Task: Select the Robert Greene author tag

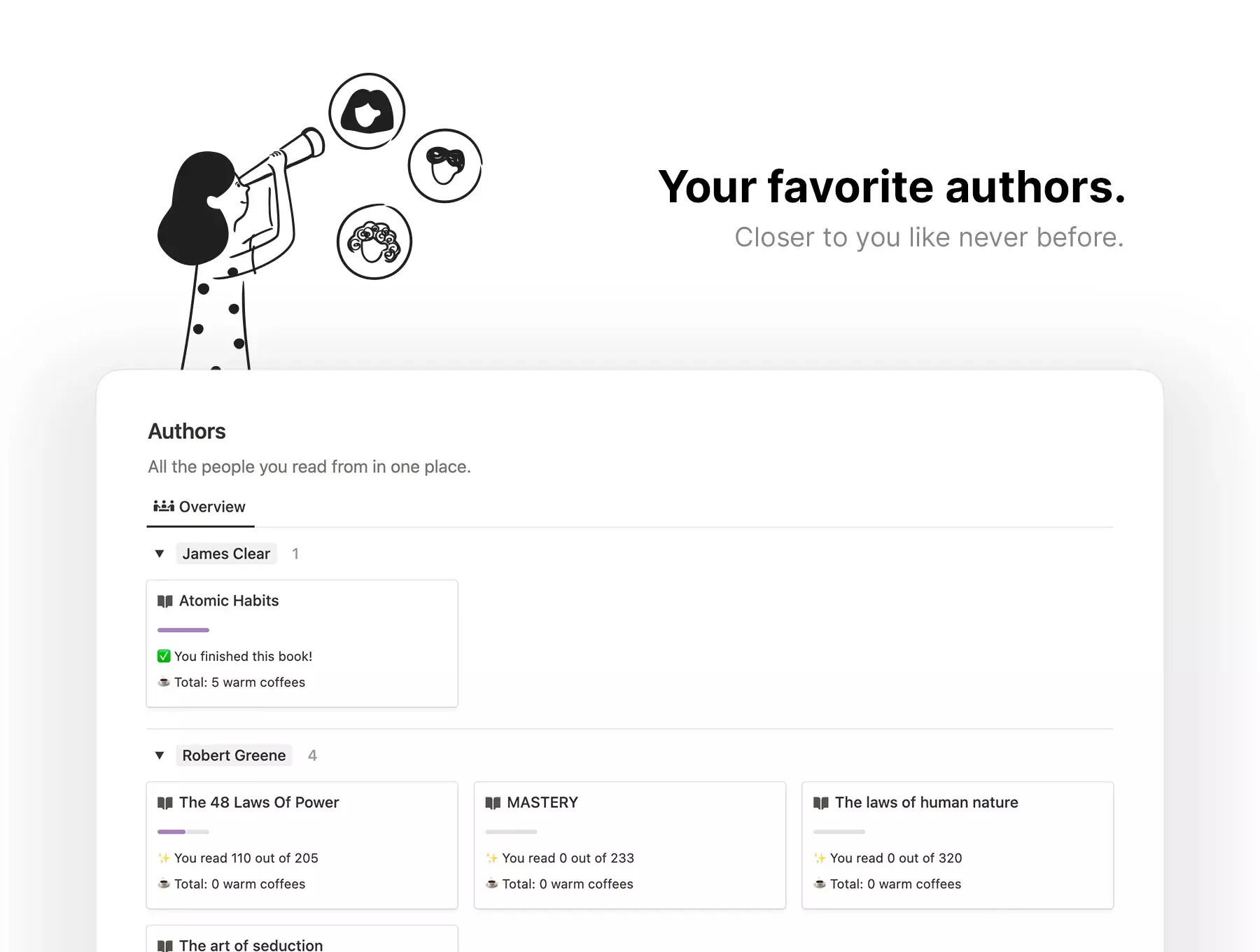Action: click(234, 755)
